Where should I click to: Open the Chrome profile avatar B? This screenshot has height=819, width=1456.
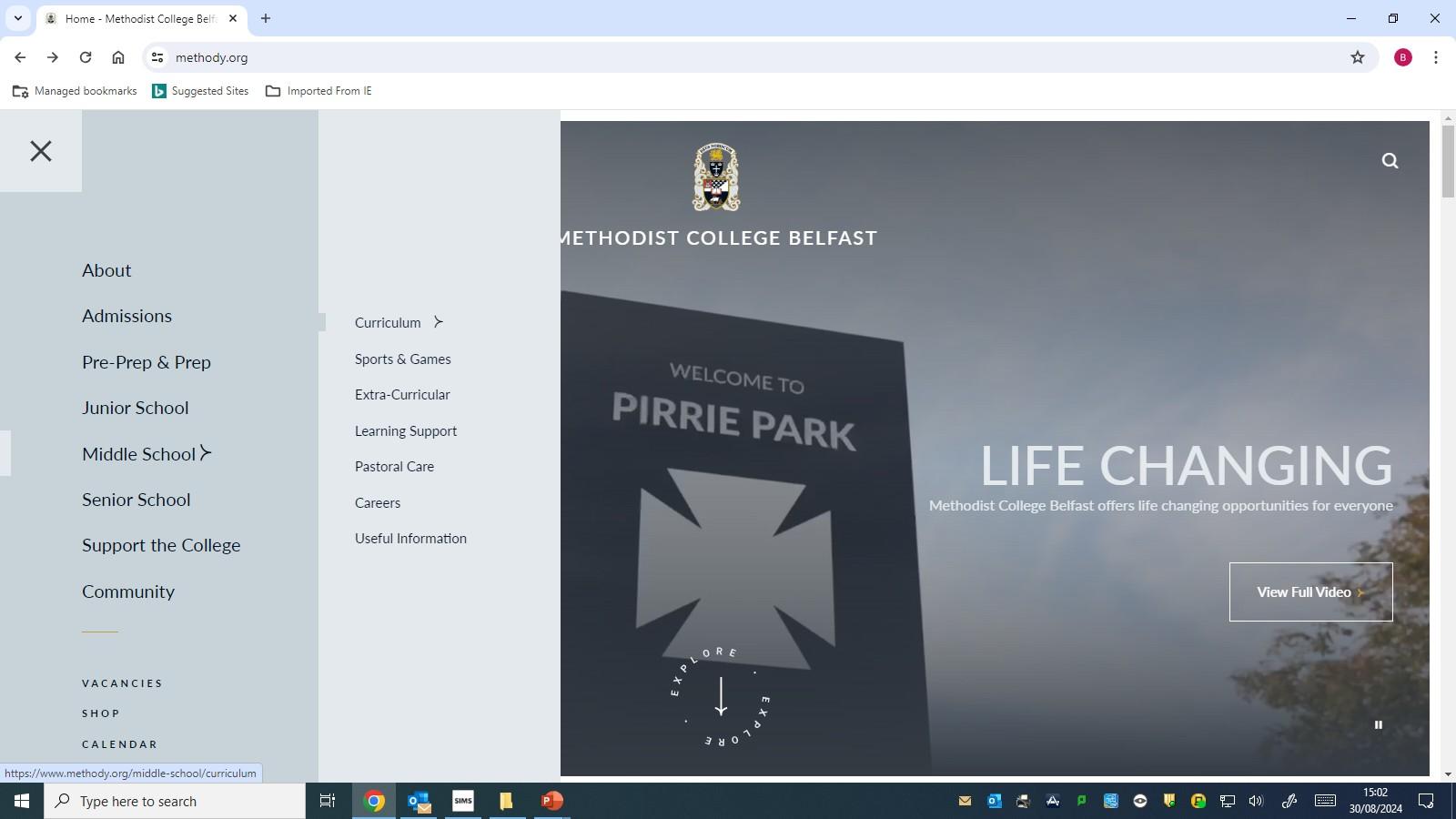[1403, 57]
